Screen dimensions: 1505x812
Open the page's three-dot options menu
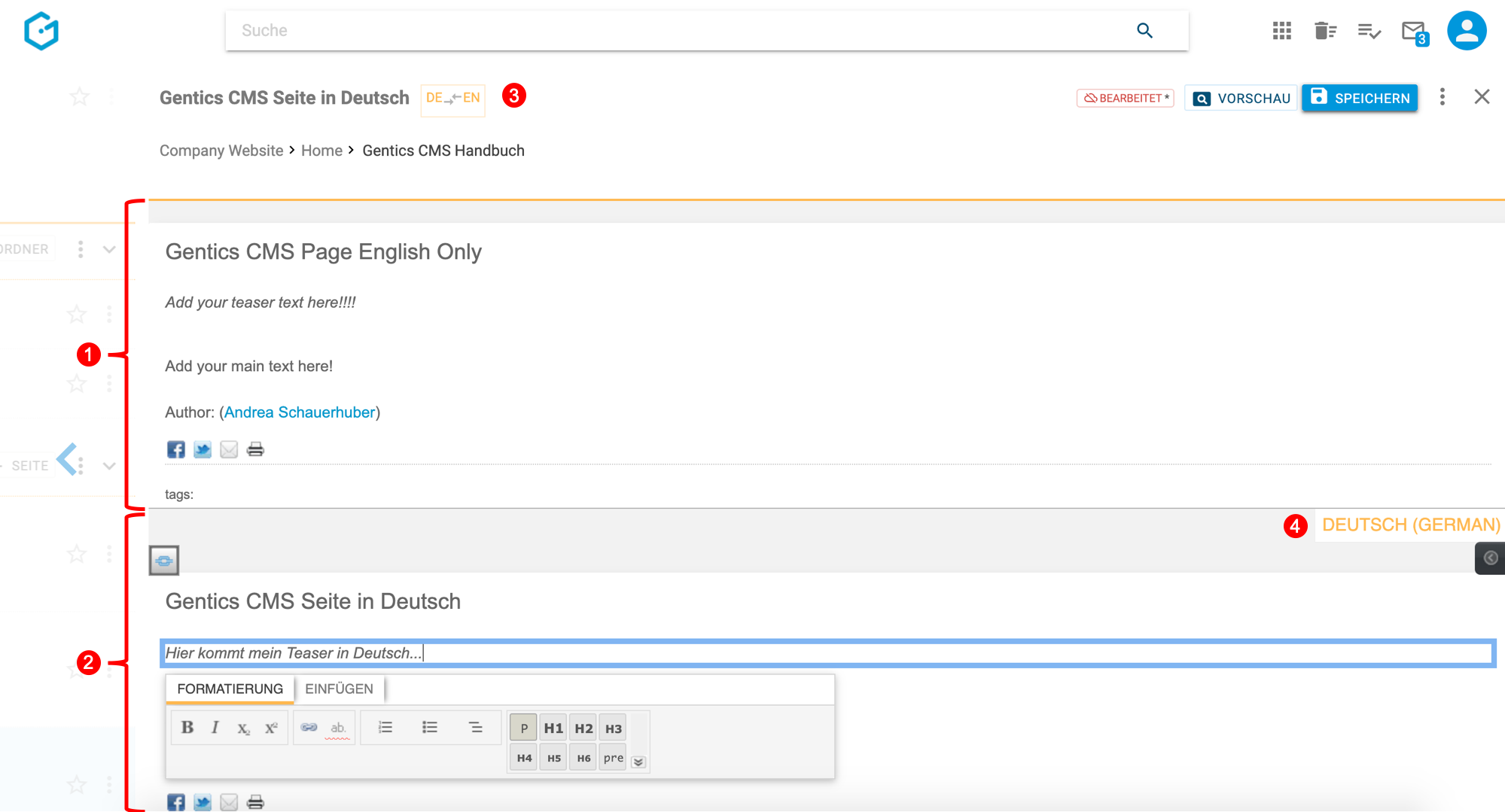click(1442, 97)
